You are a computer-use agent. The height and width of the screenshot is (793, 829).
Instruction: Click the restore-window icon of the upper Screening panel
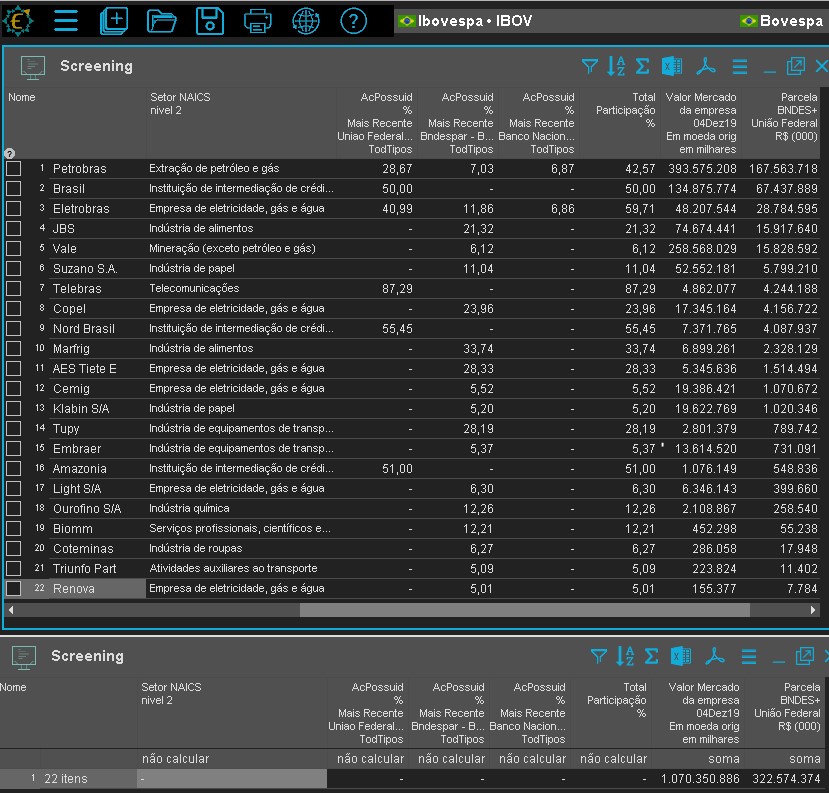[x=796, y=66]
